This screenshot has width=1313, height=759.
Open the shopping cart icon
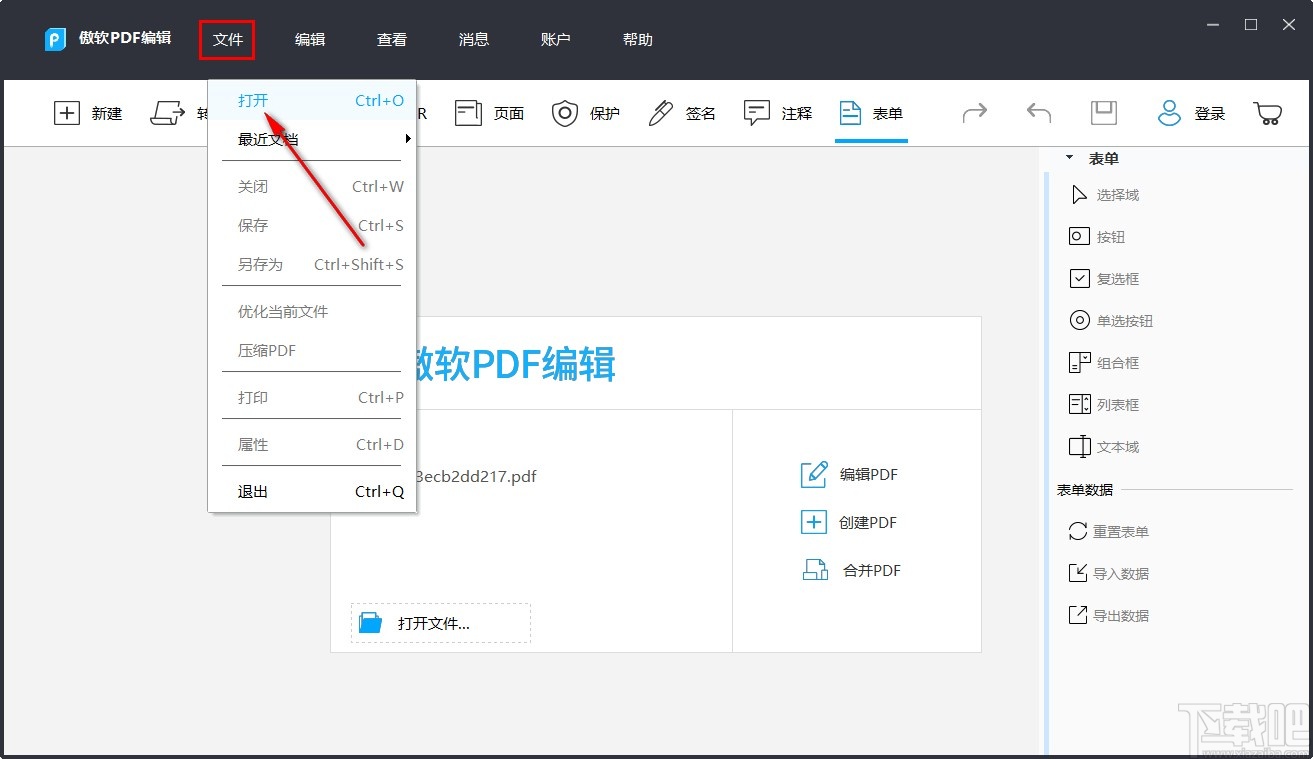(1268, 113)
